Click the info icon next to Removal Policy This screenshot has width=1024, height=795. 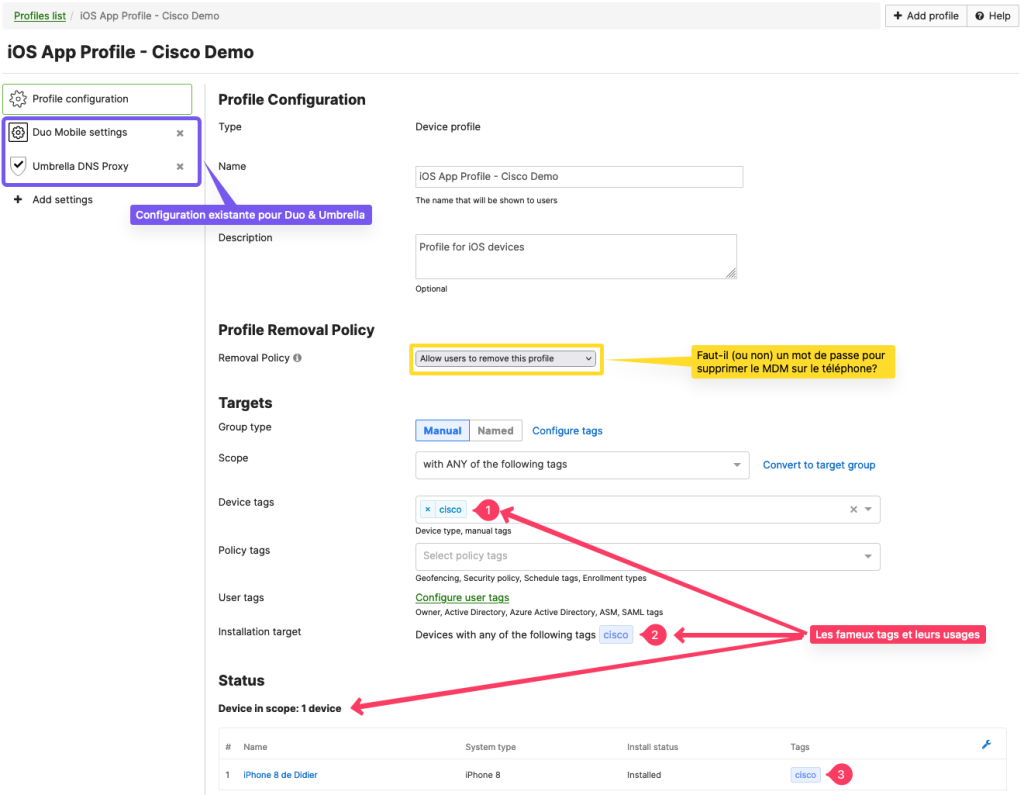[298, 358]
